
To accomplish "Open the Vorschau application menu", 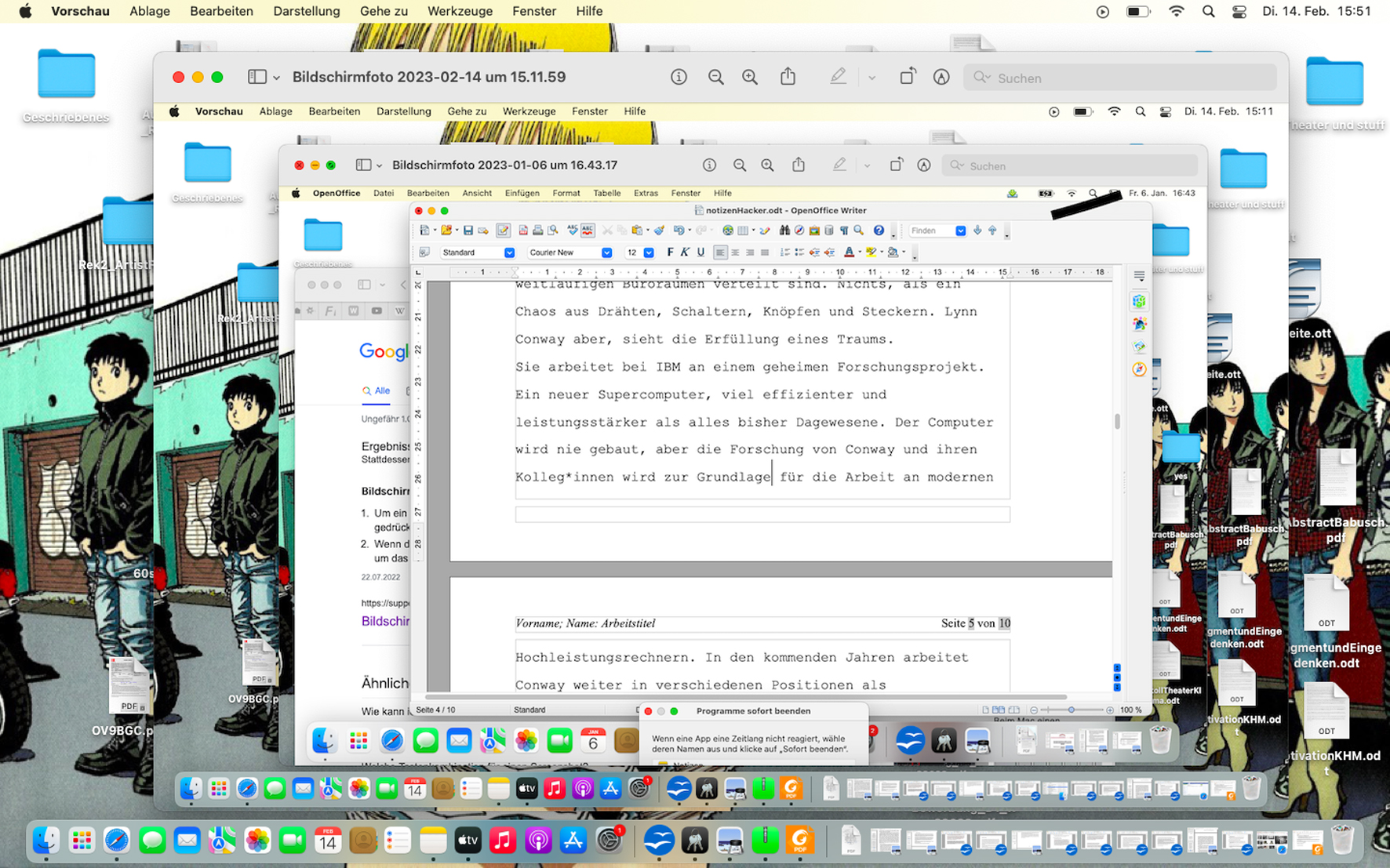I will [80, 11].
